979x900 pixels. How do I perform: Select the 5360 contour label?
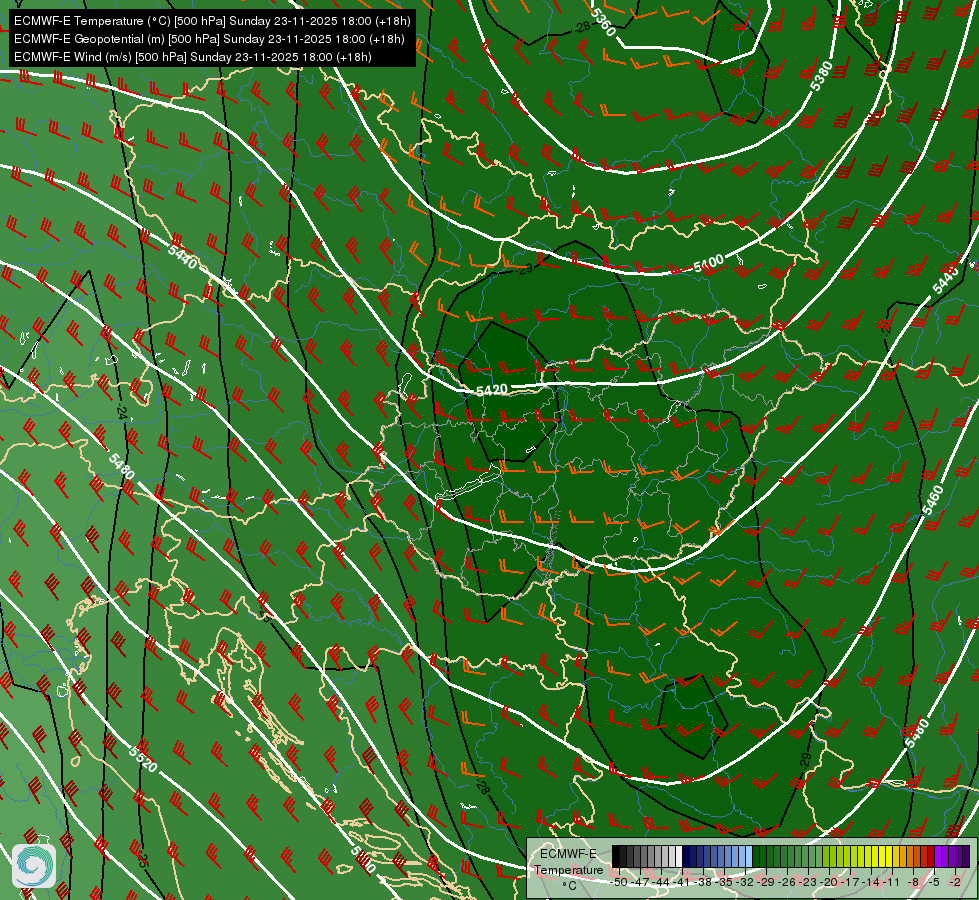point(603,21)
